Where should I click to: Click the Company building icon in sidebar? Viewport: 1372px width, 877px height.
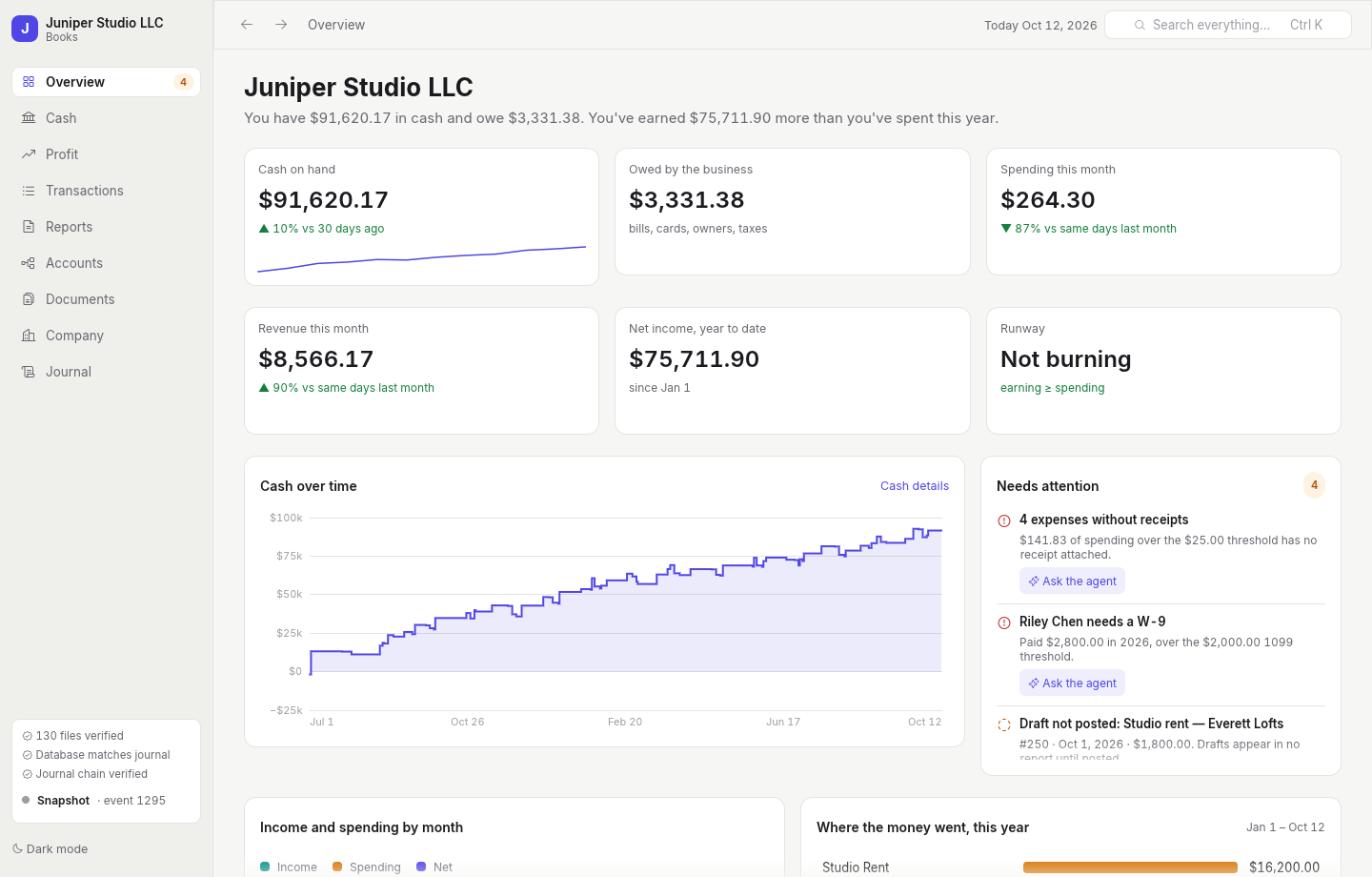pos(29,336)
